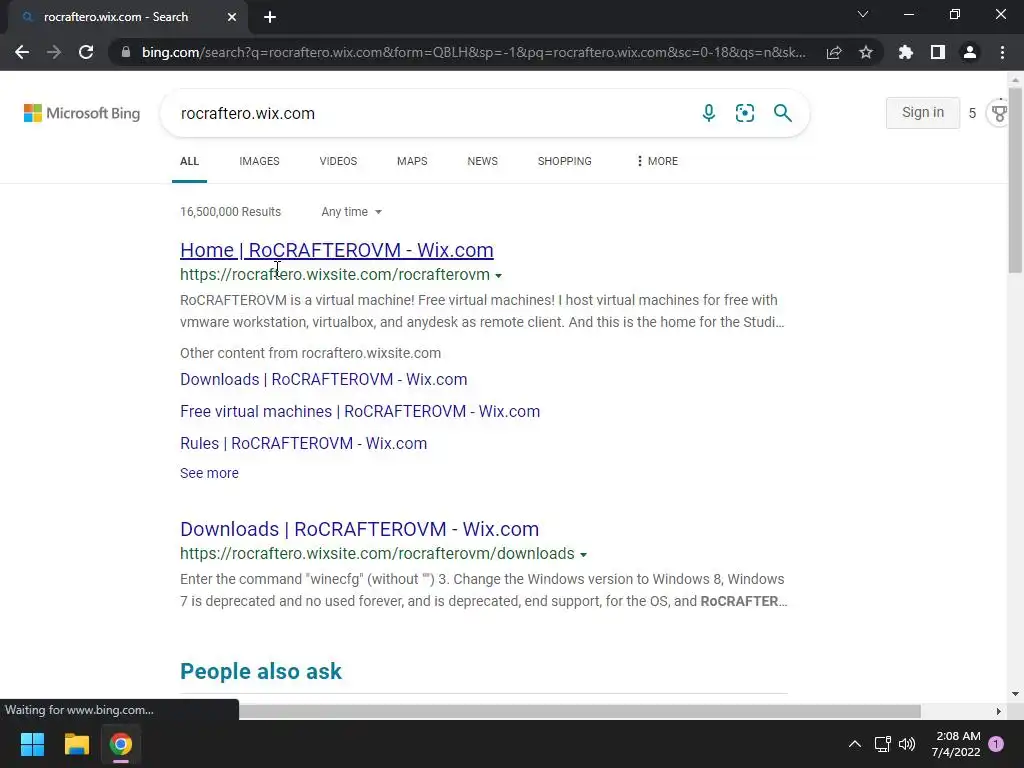1024x768 pixels.
Task: Click the rewards points count 5
Action: pos(972,113)
